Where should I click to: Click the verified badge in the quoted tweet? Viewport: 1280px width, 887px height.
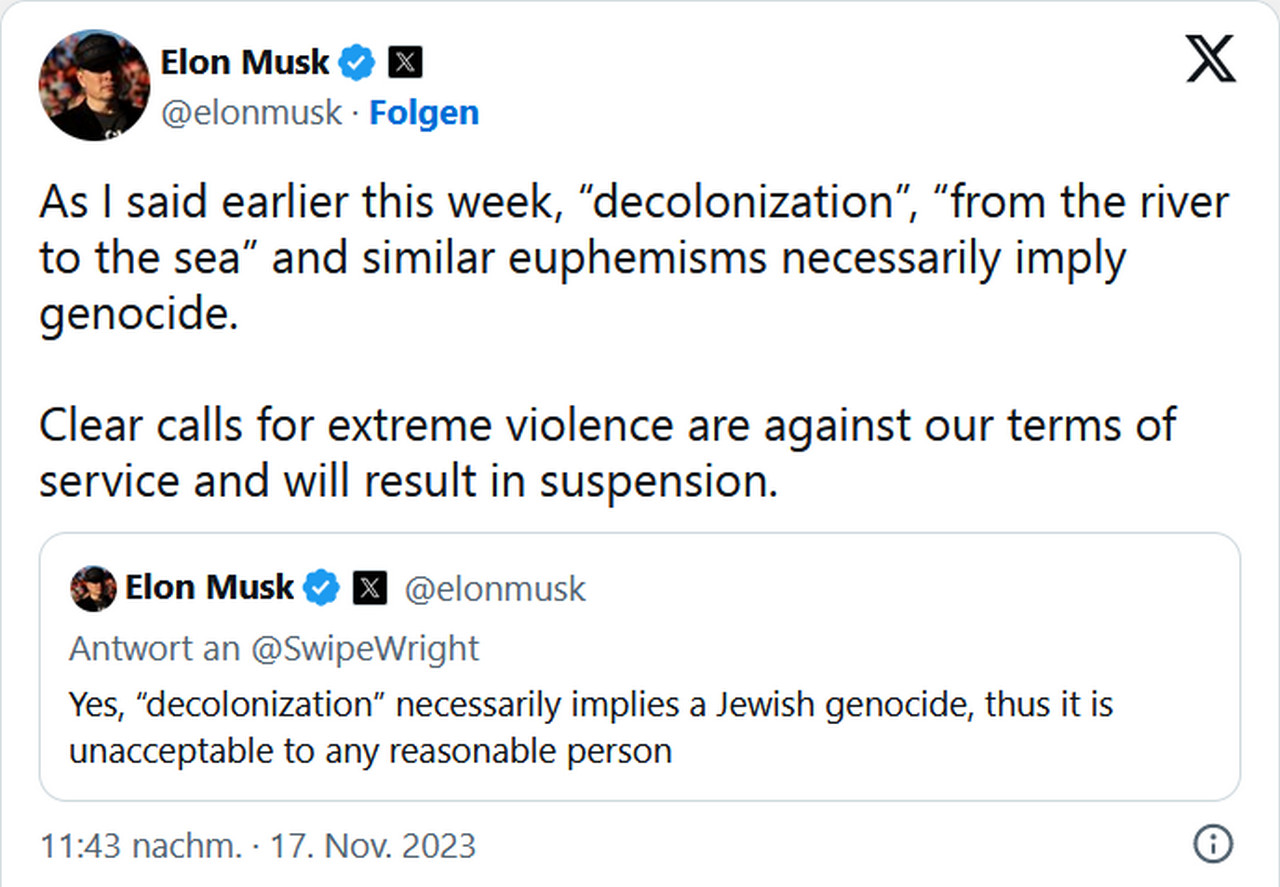(321, 588)
